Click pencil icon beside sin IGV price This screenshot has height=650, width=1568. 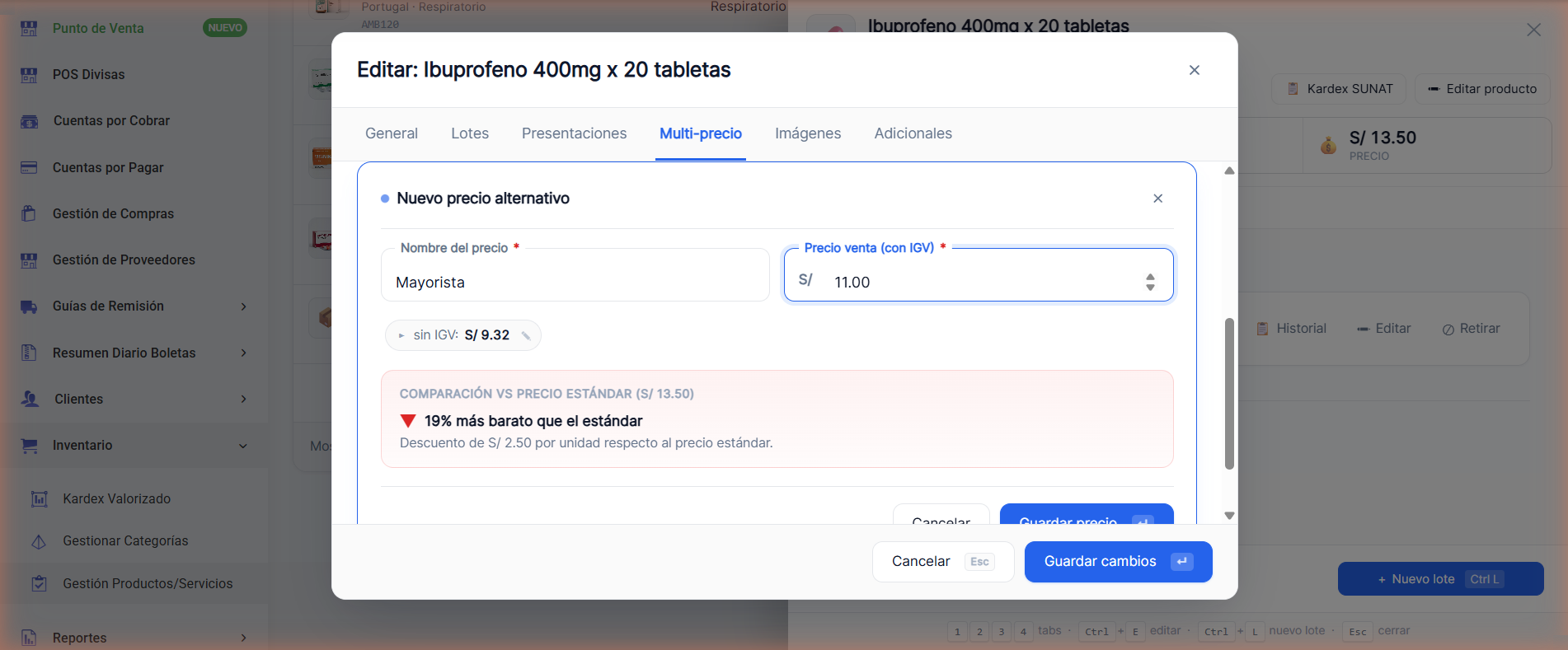click(526, 335)
